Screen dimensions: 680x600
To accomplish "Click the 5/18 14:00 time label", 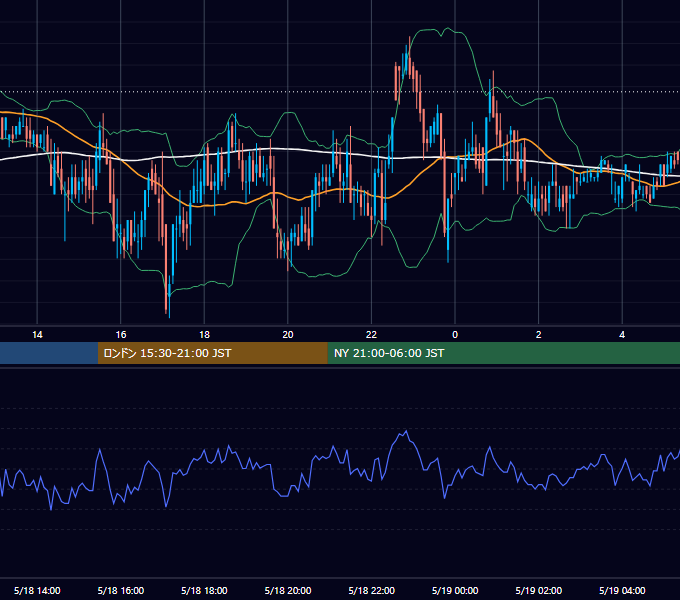I will (37, 590).
